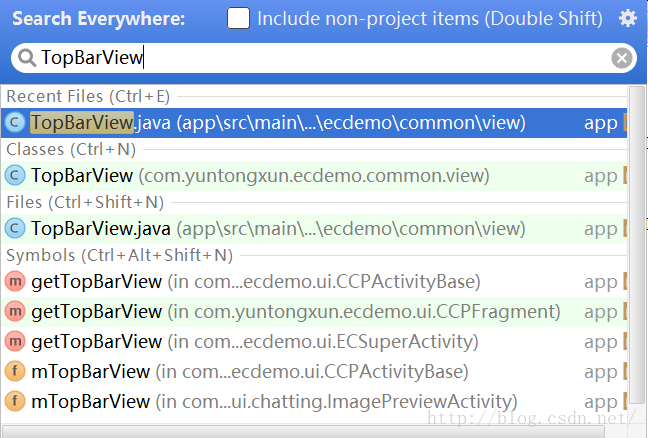Click class icon beside TopBarView under Classes
Image resolution: width=648 pixels, height=438 pixels.
click(x=15, y=176)
